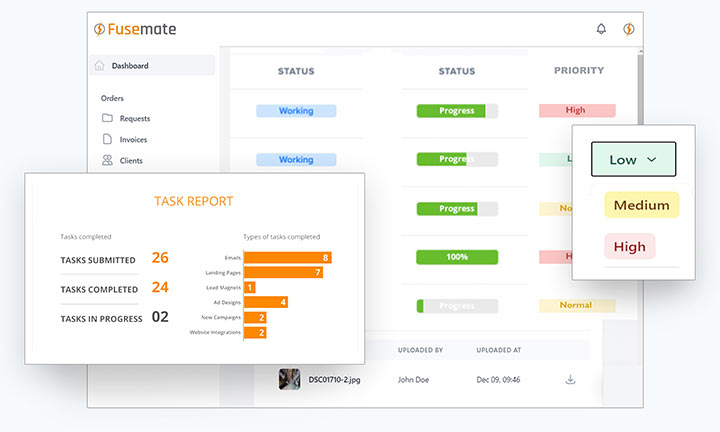This screenshot has width=720, height=432.
Task: Expand the Low priority dropdown
Action: tap(633, 160)
